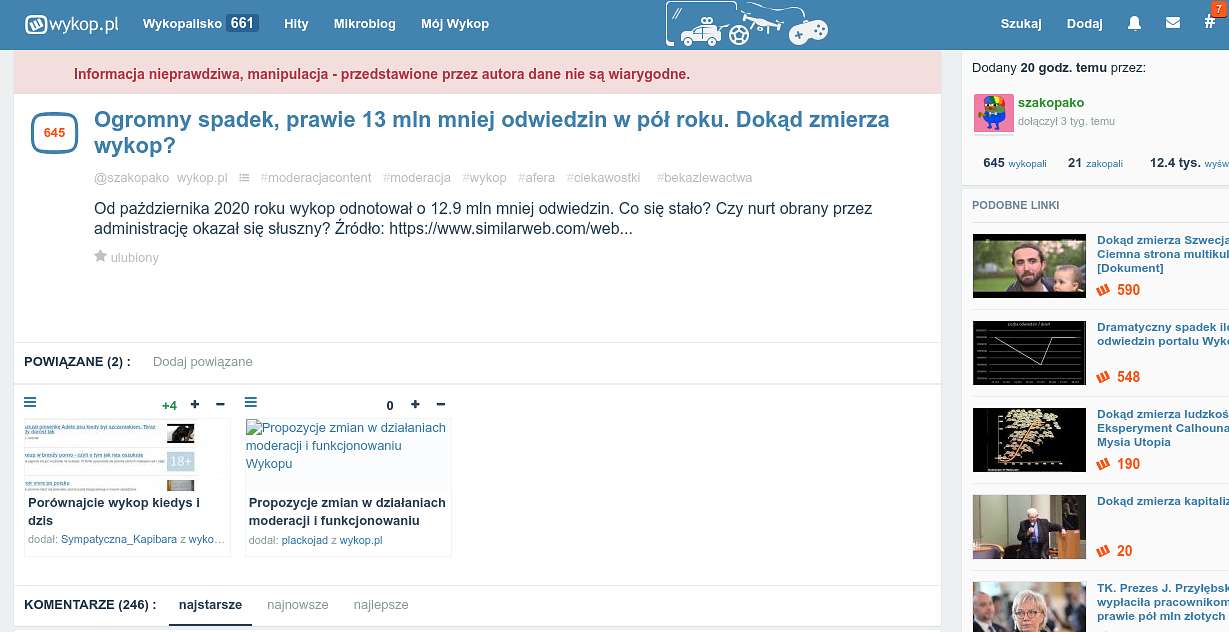The image size is (1229, 632).
Task: Open Szukaj search in header
Action: (x=1021, y=23)
